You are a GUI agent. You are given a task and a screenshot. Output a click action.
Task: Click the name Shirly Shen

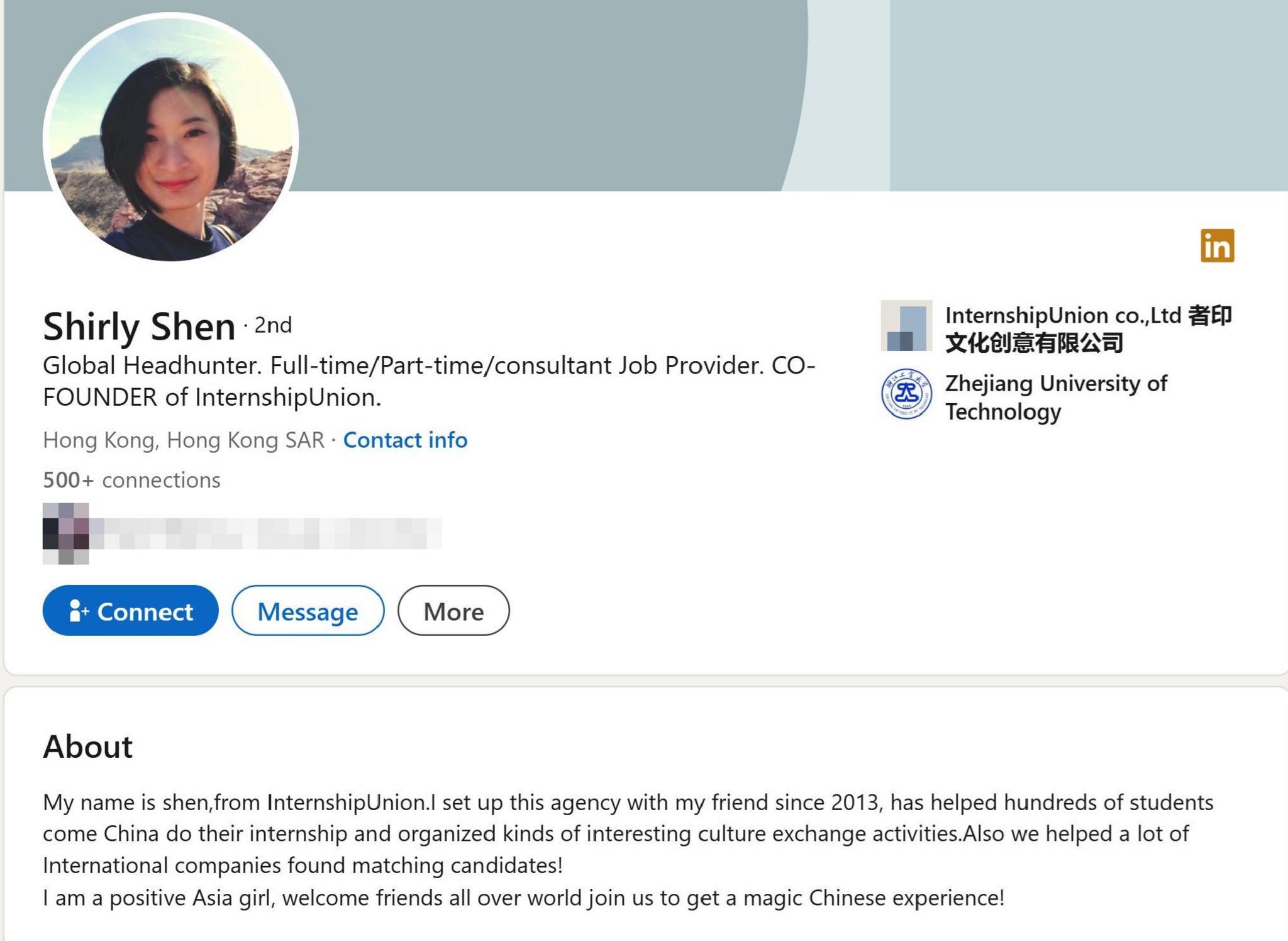pyautogui.click(x=139, y=326)
